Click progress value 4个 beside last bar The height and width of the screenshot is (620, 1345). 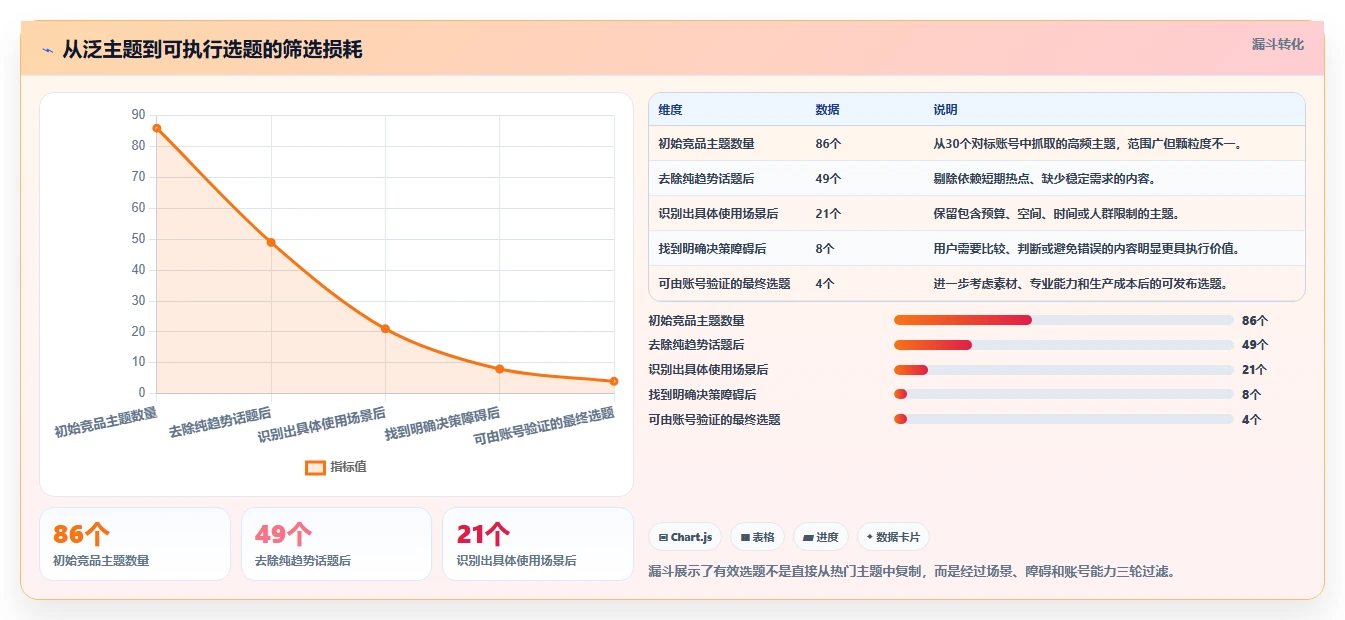[x=1251, y=420]
